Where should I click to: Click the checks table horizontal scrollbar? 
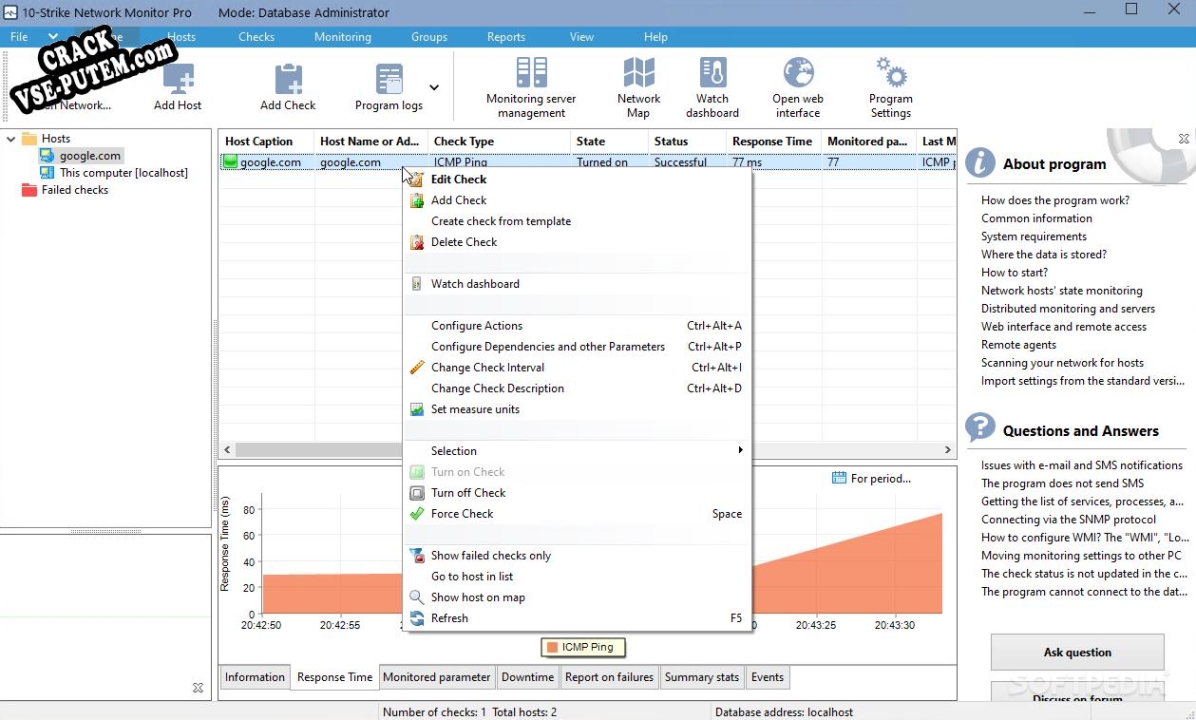pos(587,450)
